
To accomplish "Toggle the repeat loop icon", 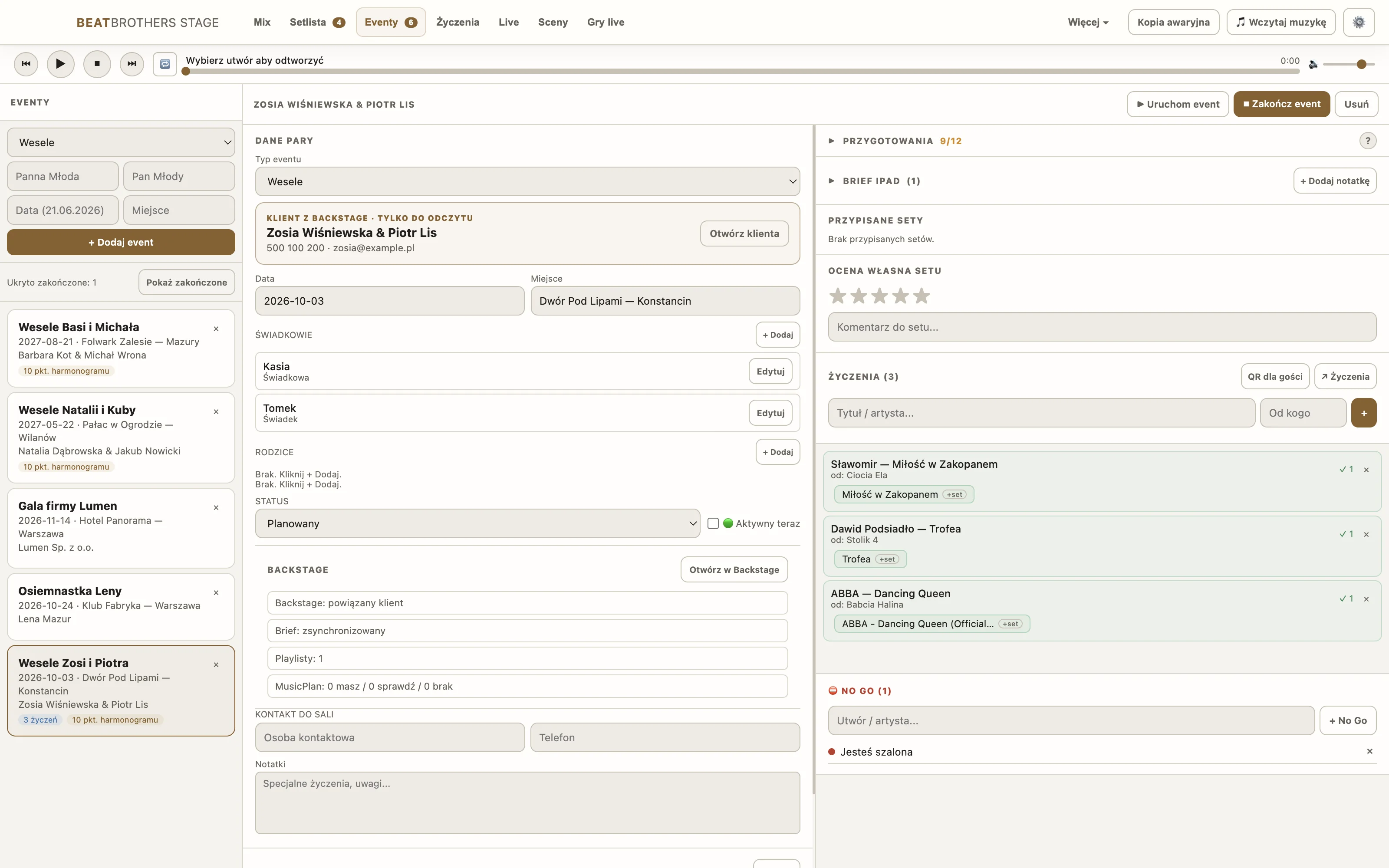I will click(x=165, y=64).
